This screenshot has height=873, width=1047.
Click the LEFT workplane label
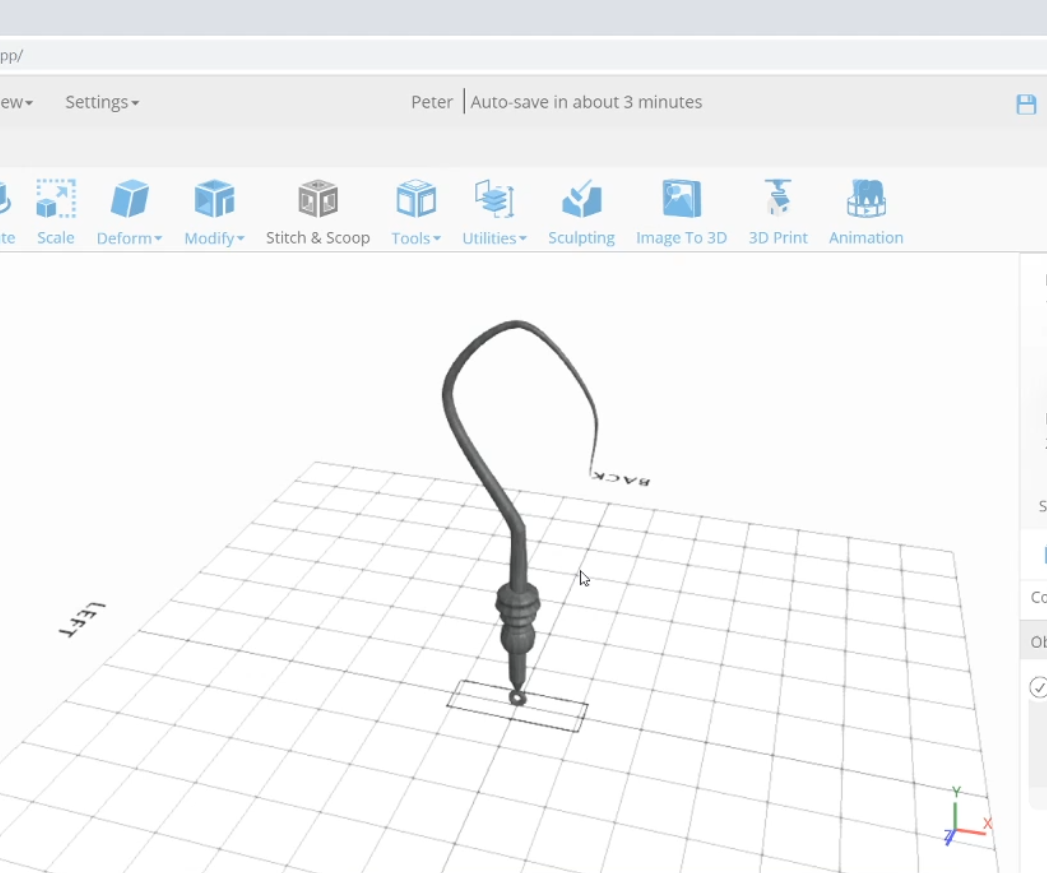coord(81,620)
